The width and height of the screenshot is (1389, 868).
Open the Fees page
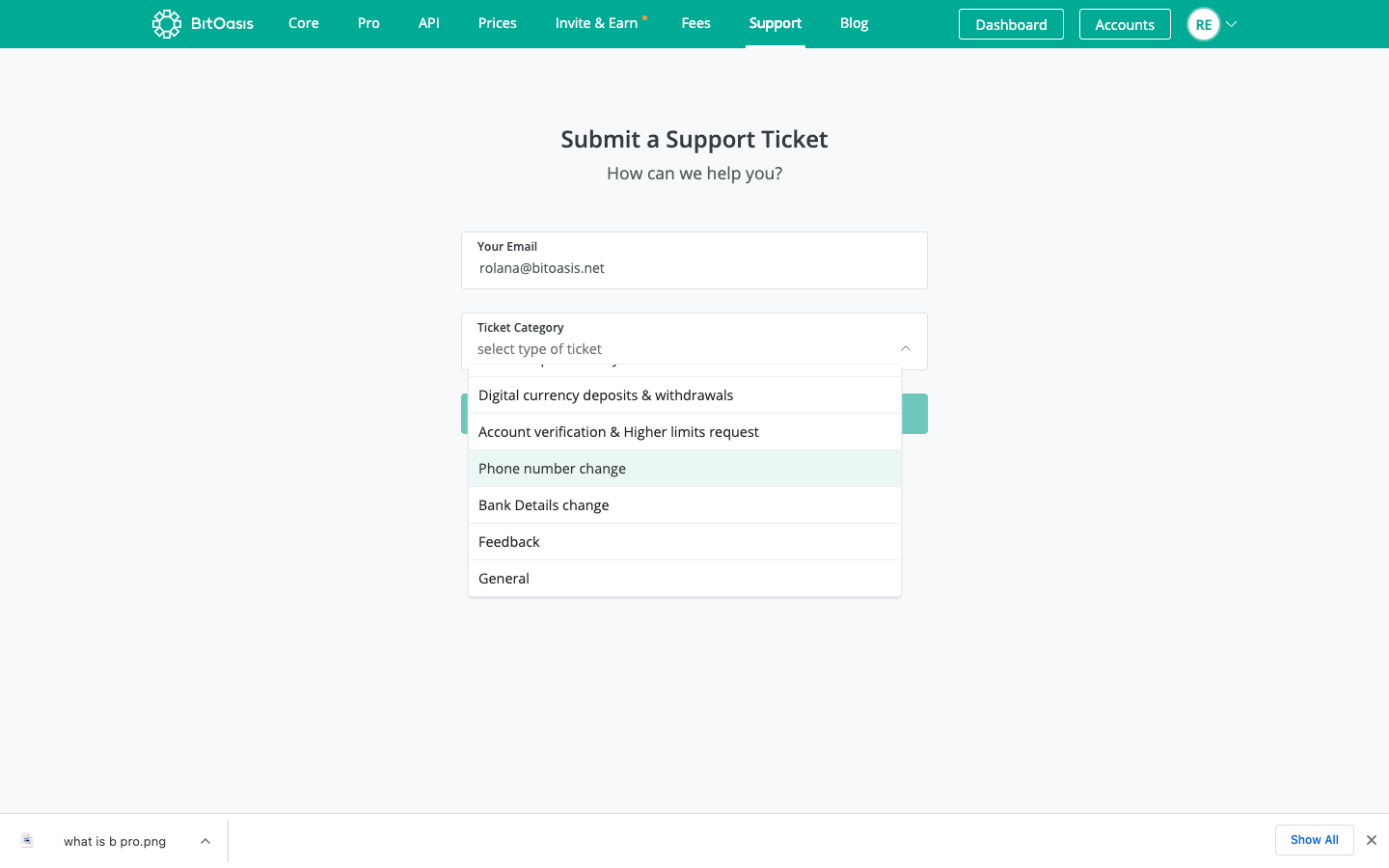click(696, 23)
